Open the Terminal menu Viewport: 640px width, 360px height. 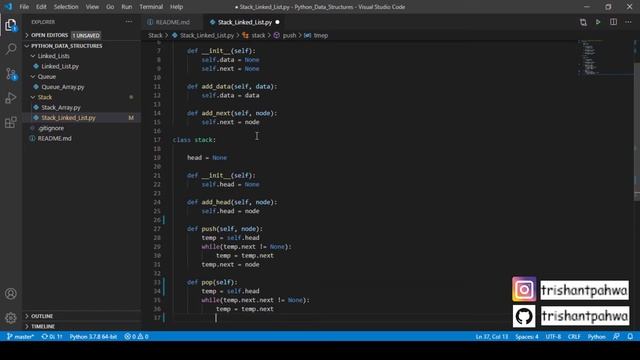pyautogui.click(x=151, y=7)
